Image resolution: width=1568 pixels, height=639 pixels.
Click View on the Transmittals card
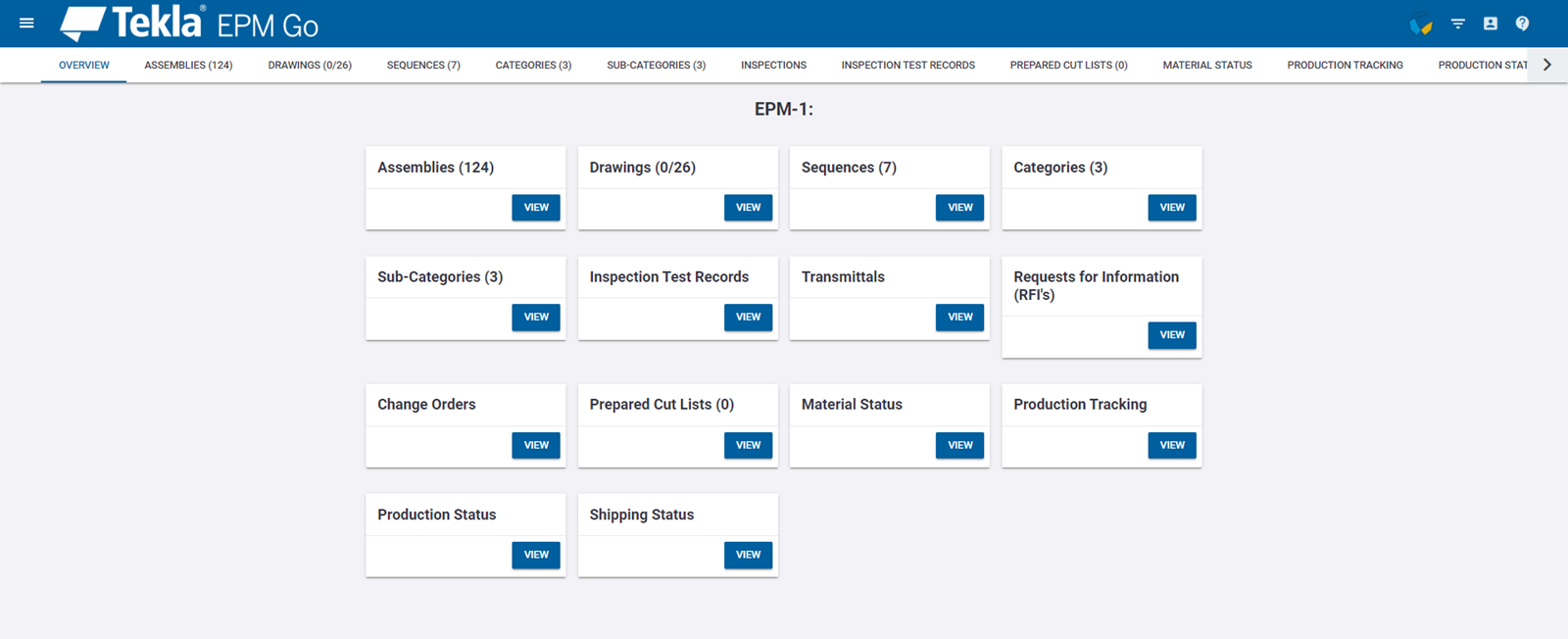point(960,318)
